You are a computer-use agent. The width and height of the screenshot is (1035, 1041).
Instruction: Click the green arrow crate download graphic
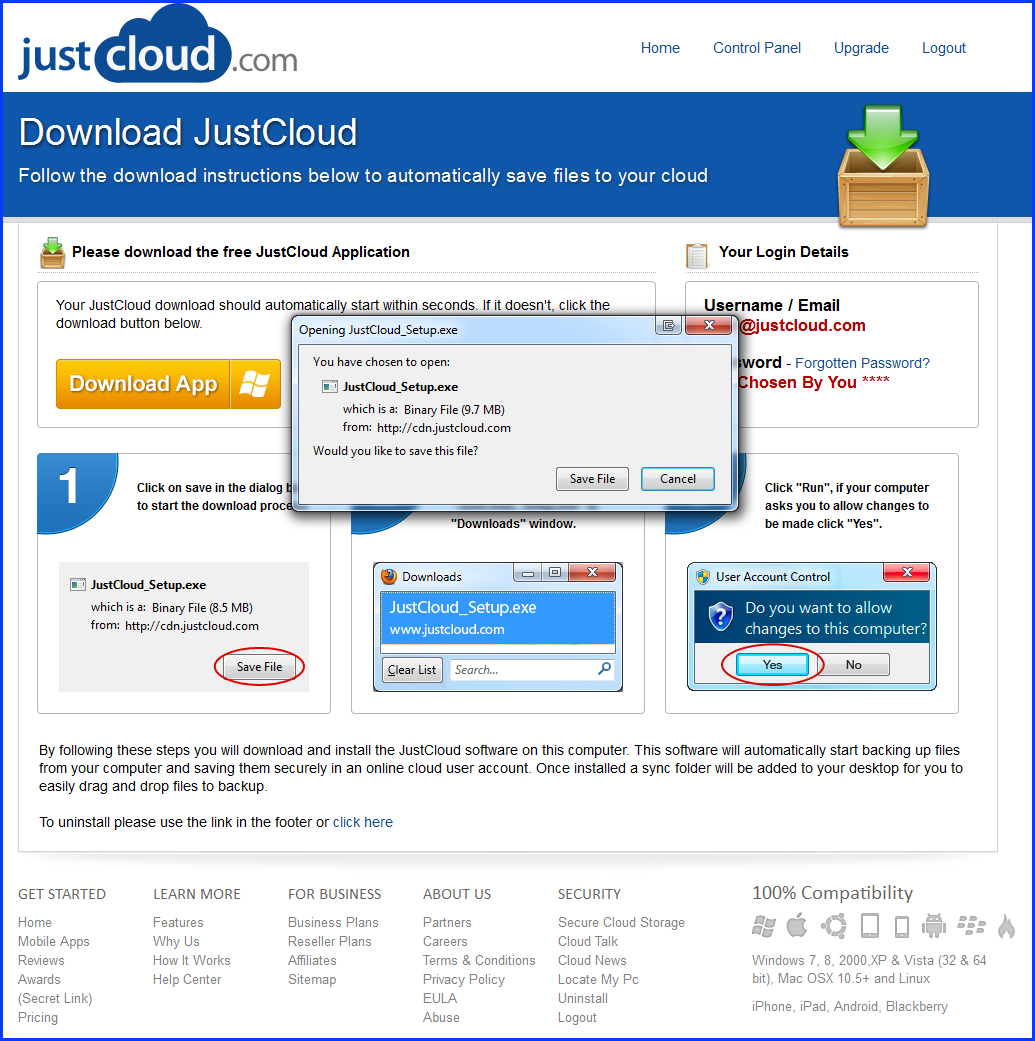click(x=883, y=166)
